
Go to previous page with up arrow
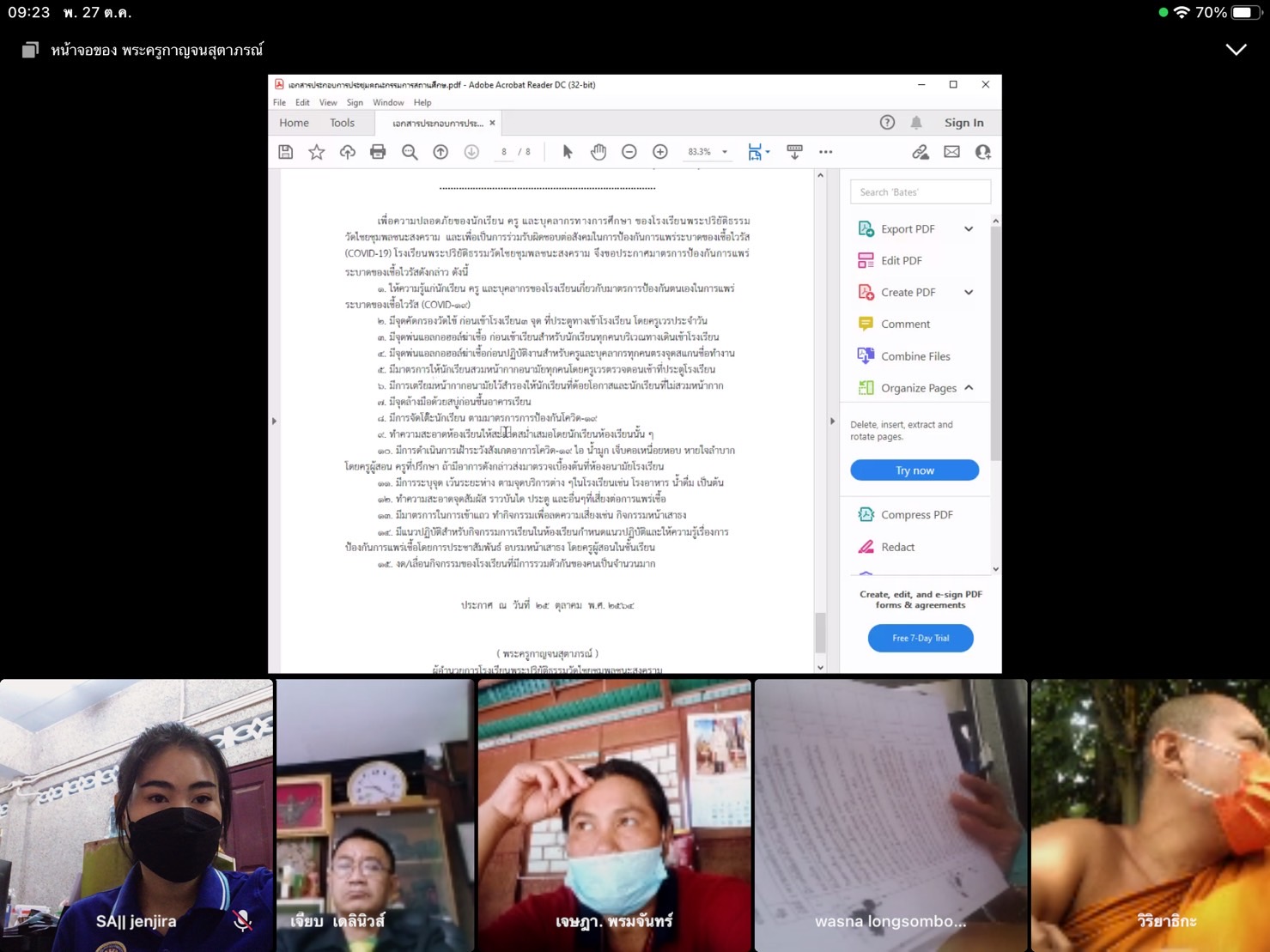441,152
